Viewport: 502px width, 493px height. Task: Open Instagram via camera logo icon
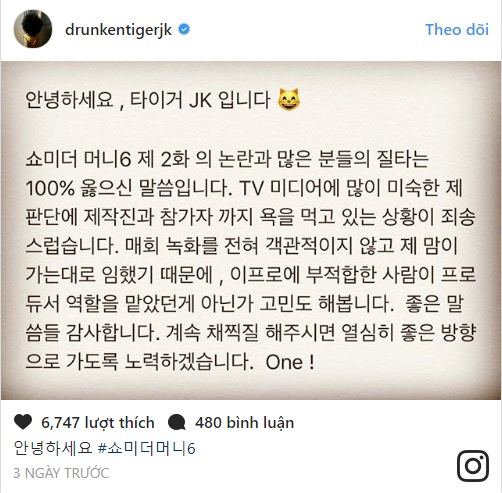pos(473,466)
